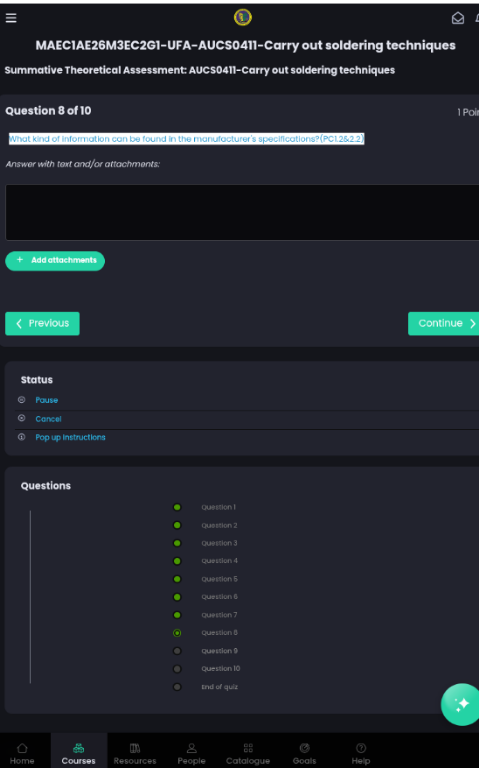Select the Question 7 indicator dot
Screen dimensions: 479x768
(x=177, y=615)
